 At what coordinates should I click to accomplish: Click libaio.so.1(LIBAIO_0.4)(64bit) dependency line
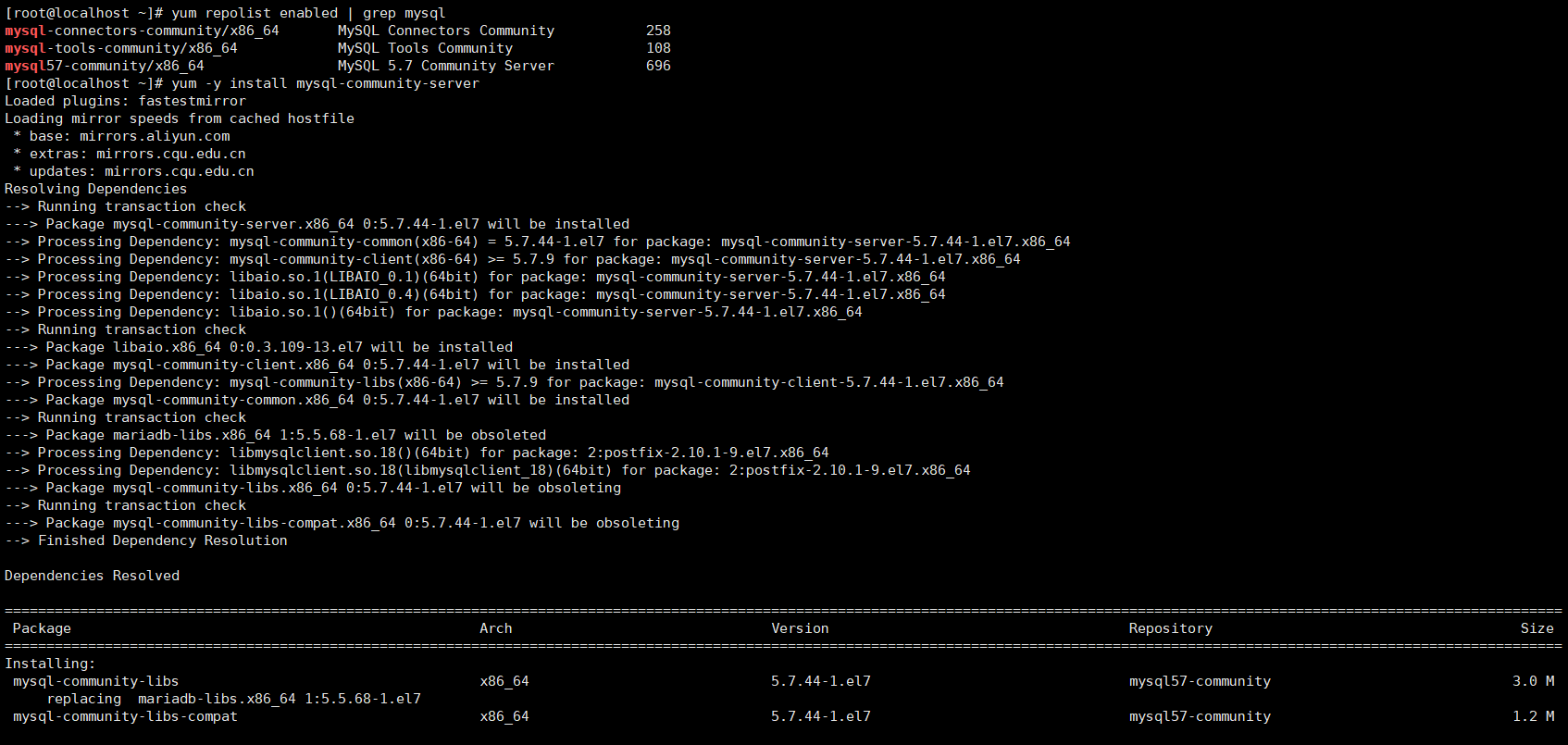click(x=475, y=294)
